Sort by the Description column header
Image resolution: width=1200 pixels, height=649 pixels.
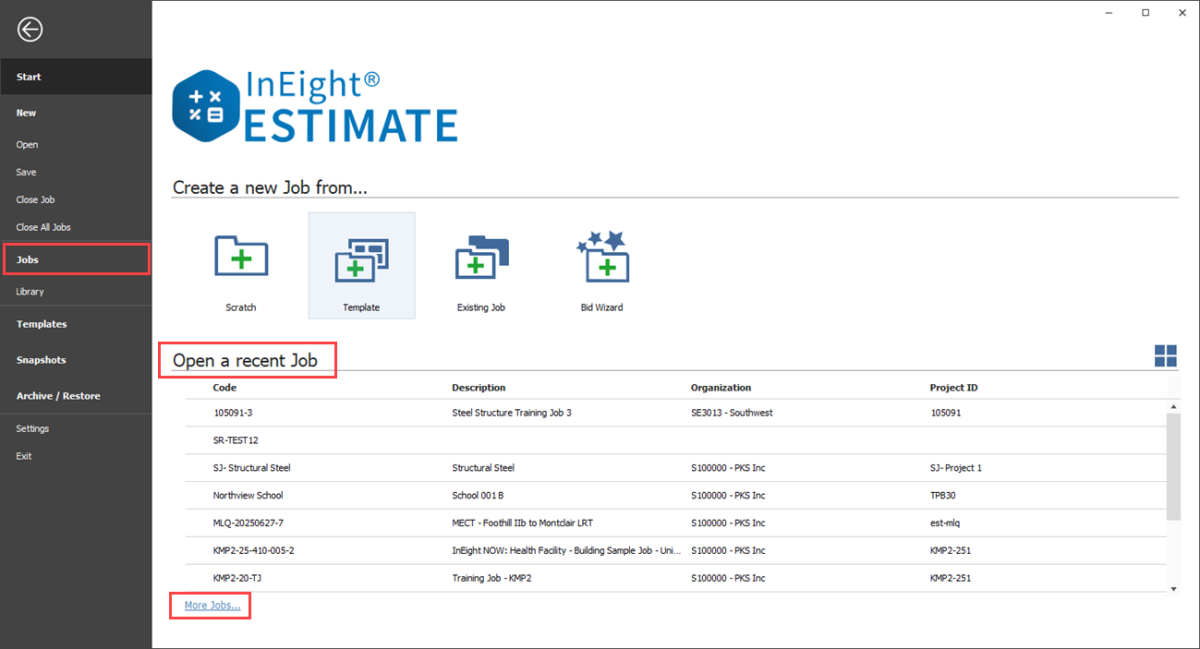point(478,388)
